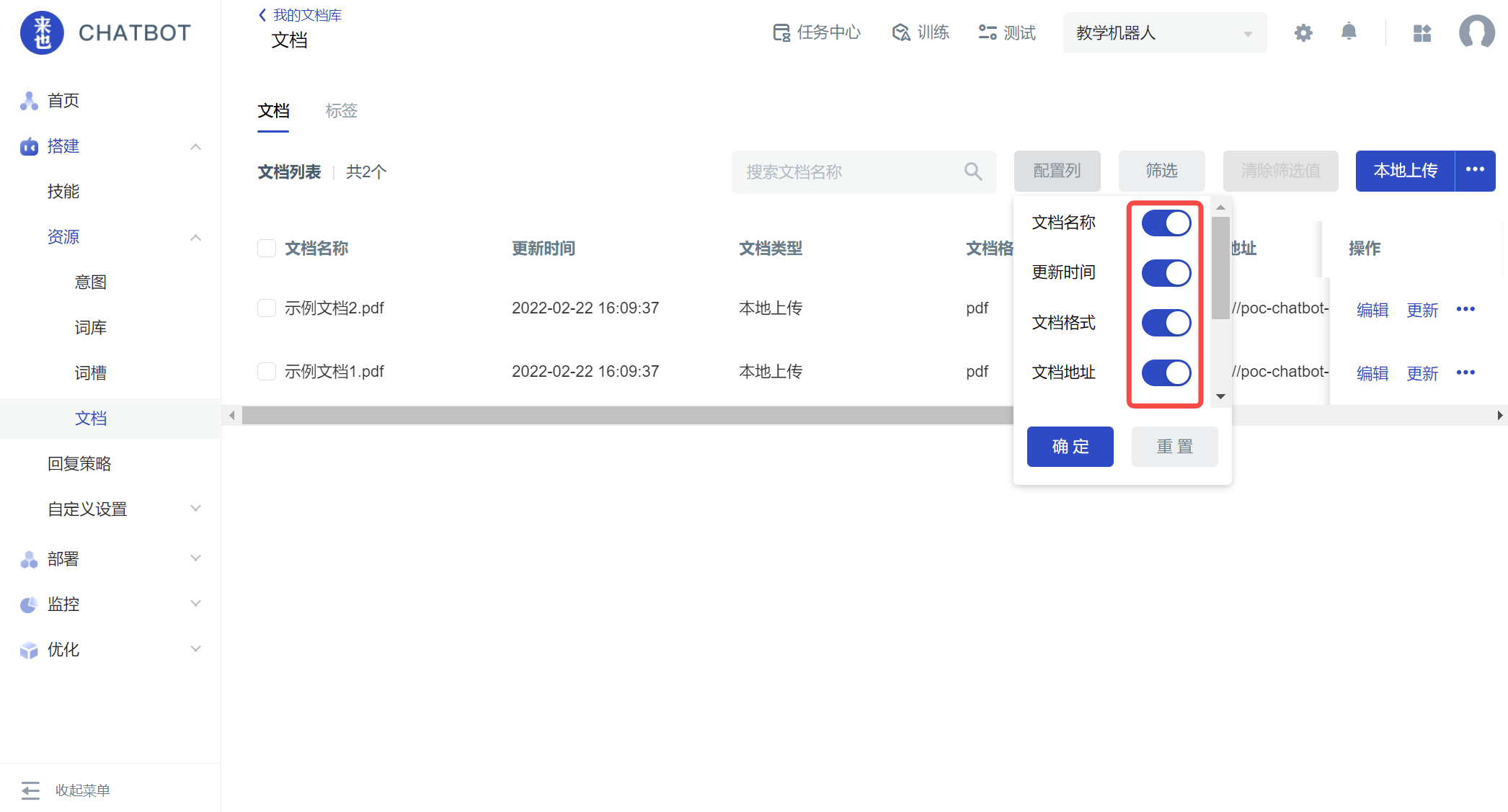The image size is (1508, 812).
Task: Open the 教学机器人 bot dropdown
Action: pyautogui.click(x=1165, y=33)
